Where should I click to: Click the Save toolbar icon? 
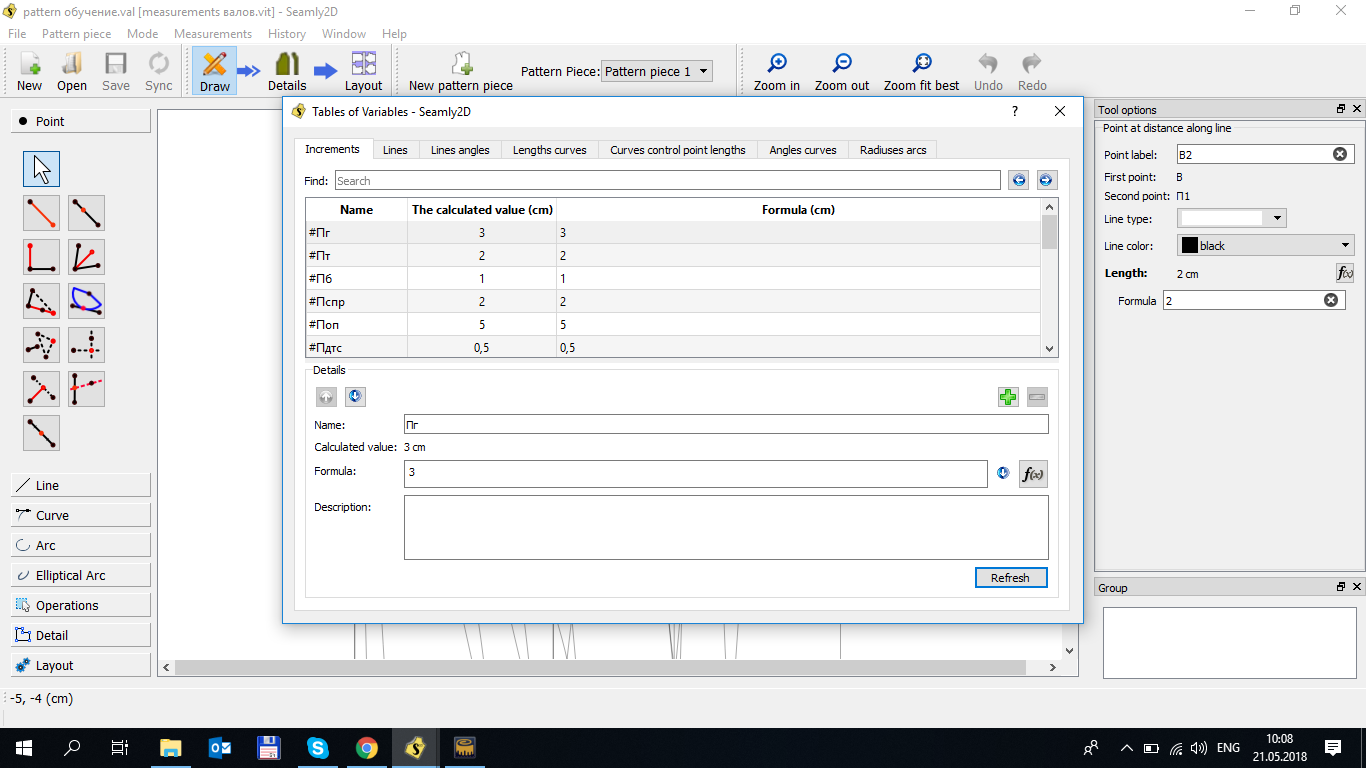point(116,72)
